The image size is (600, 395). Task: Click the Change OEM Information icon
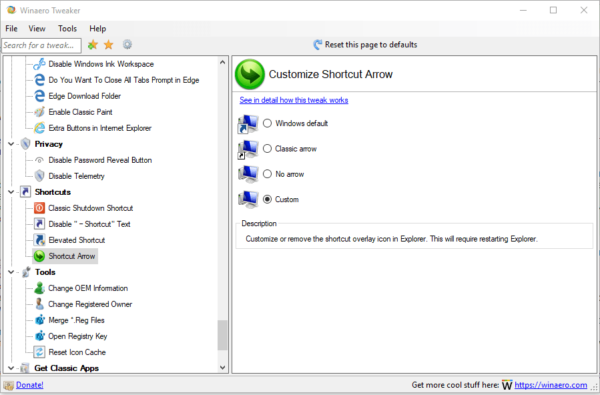(x=39, y=288)
